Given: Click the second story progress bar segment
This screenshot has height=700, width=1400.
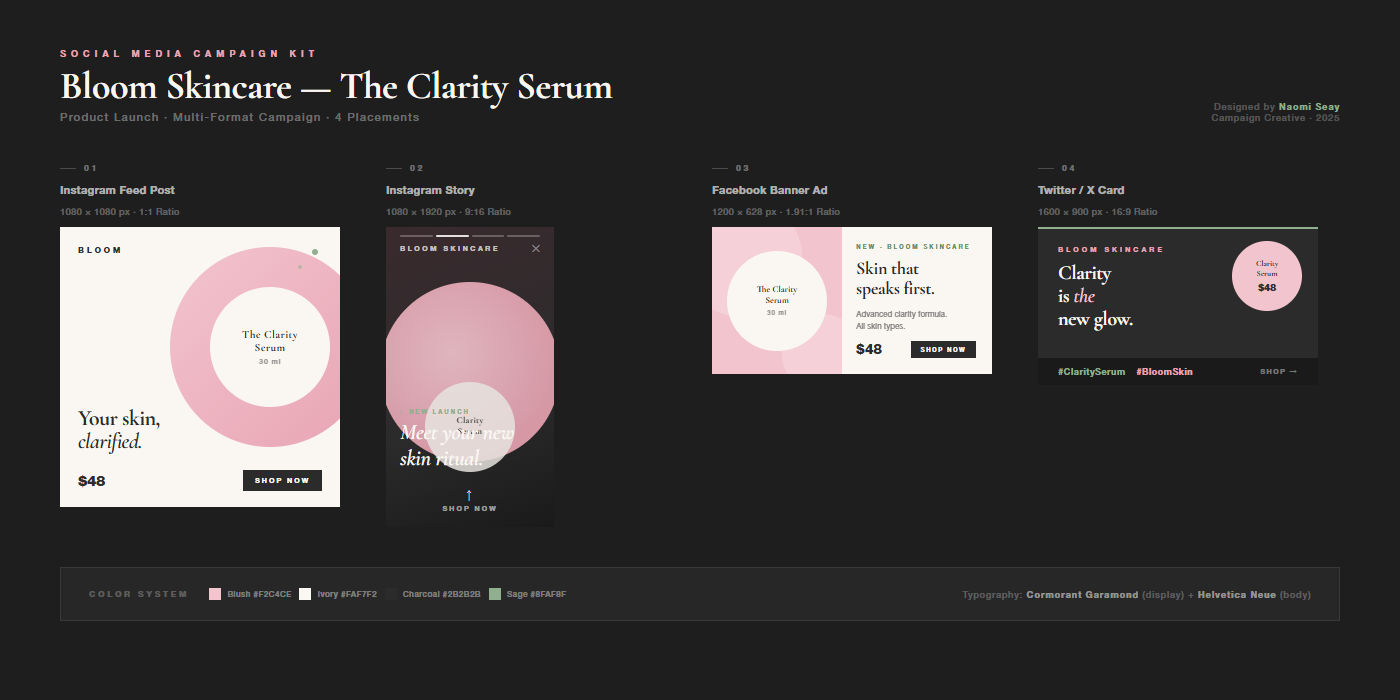Looking at the screenshot, I should [x=452, y=236].
